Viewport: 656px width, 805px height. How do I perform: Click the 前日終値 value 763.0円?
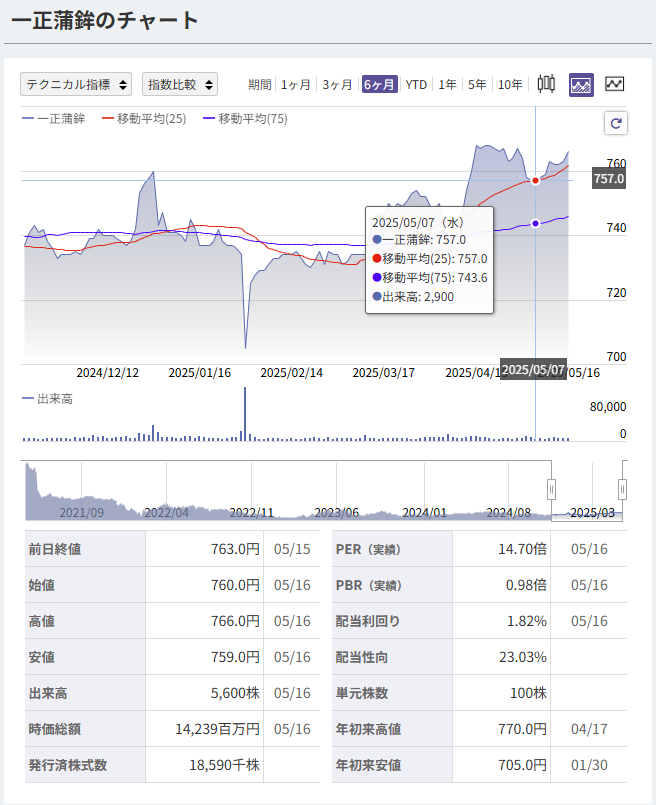pyautogui.click(x=235, y=549)
